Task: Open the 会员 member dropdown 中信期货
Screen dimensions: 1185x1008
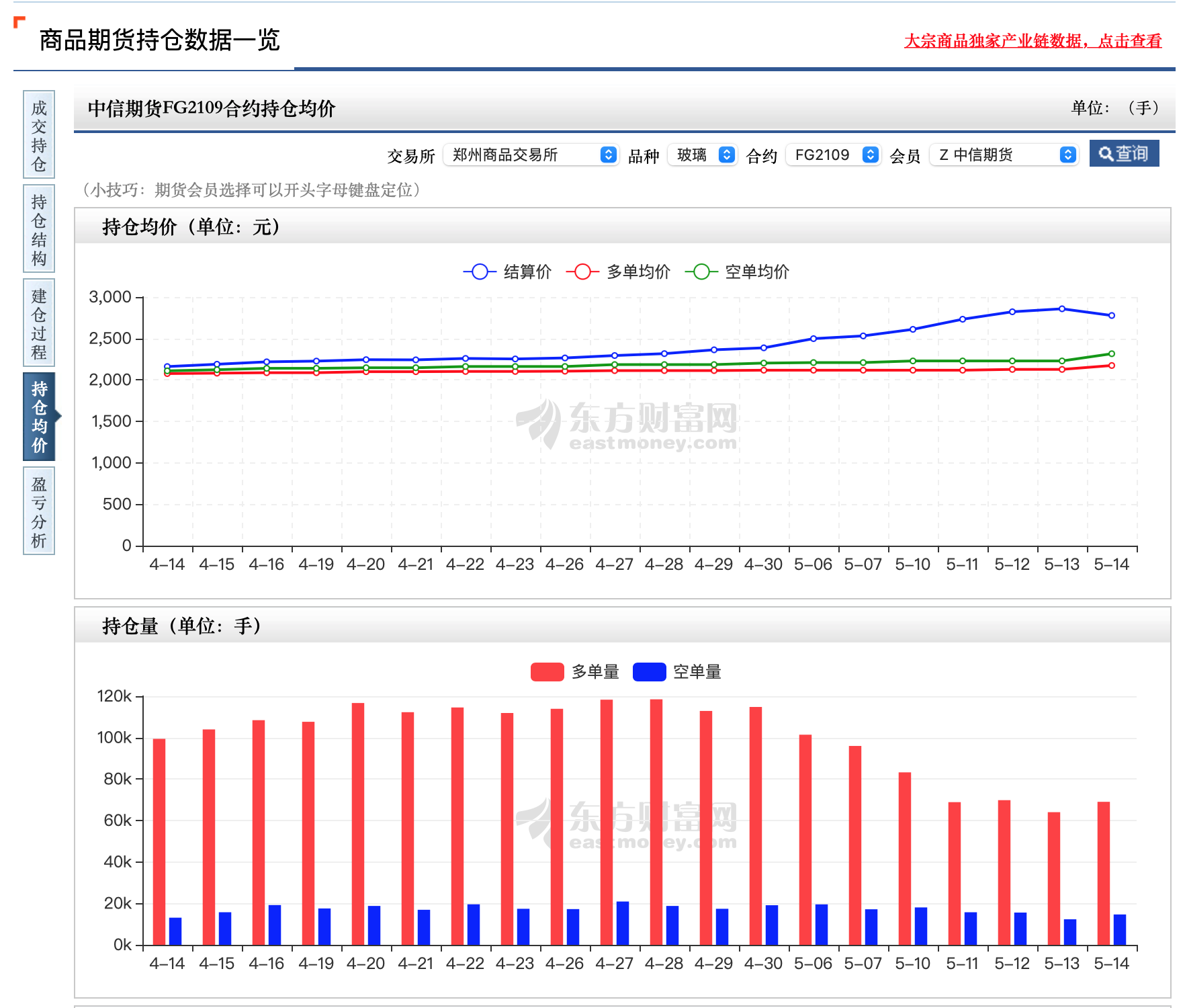Action: (x=1004, y=155)
